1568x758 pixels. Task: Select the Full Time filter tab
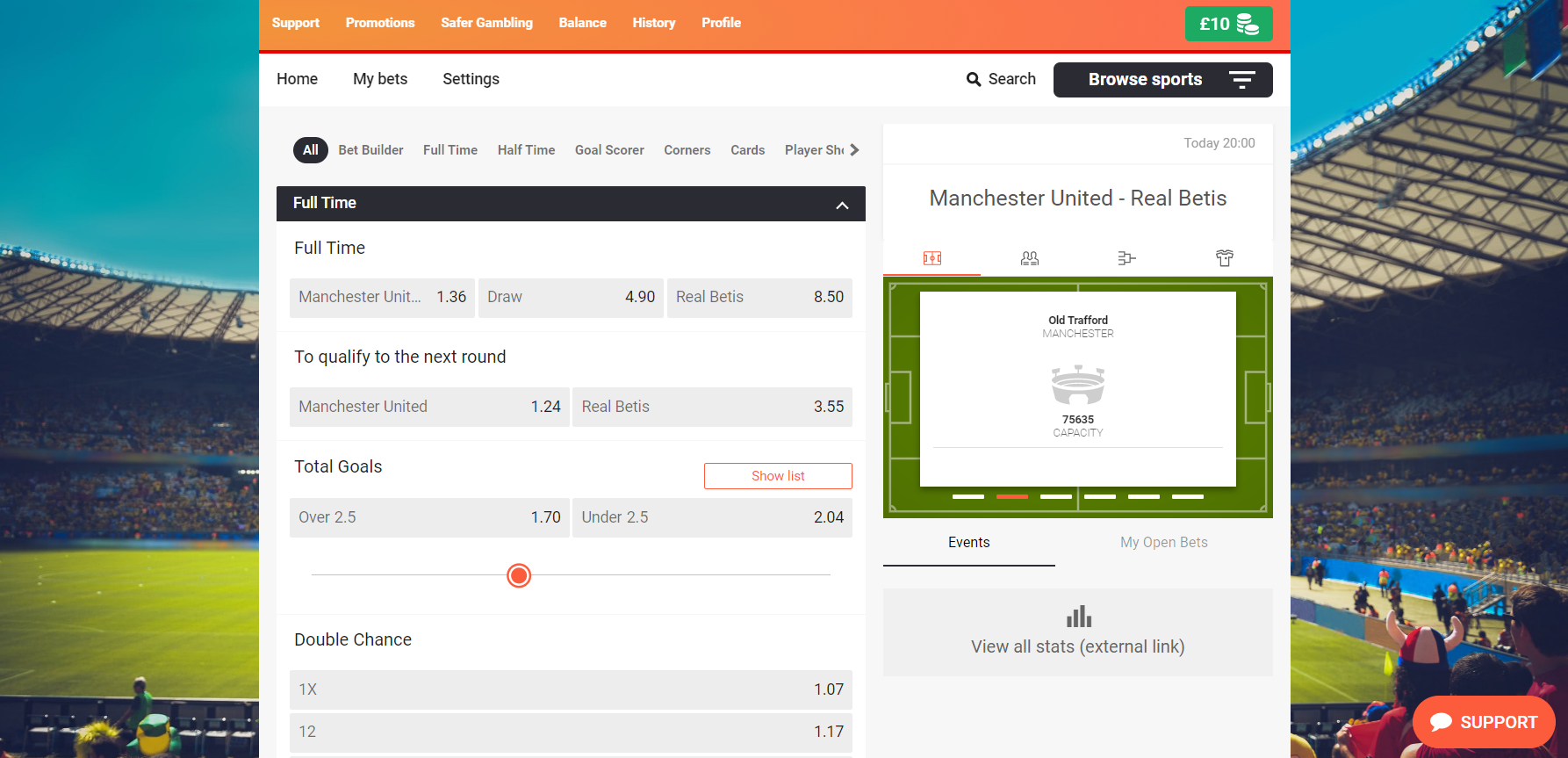click(x=450, y=150)
